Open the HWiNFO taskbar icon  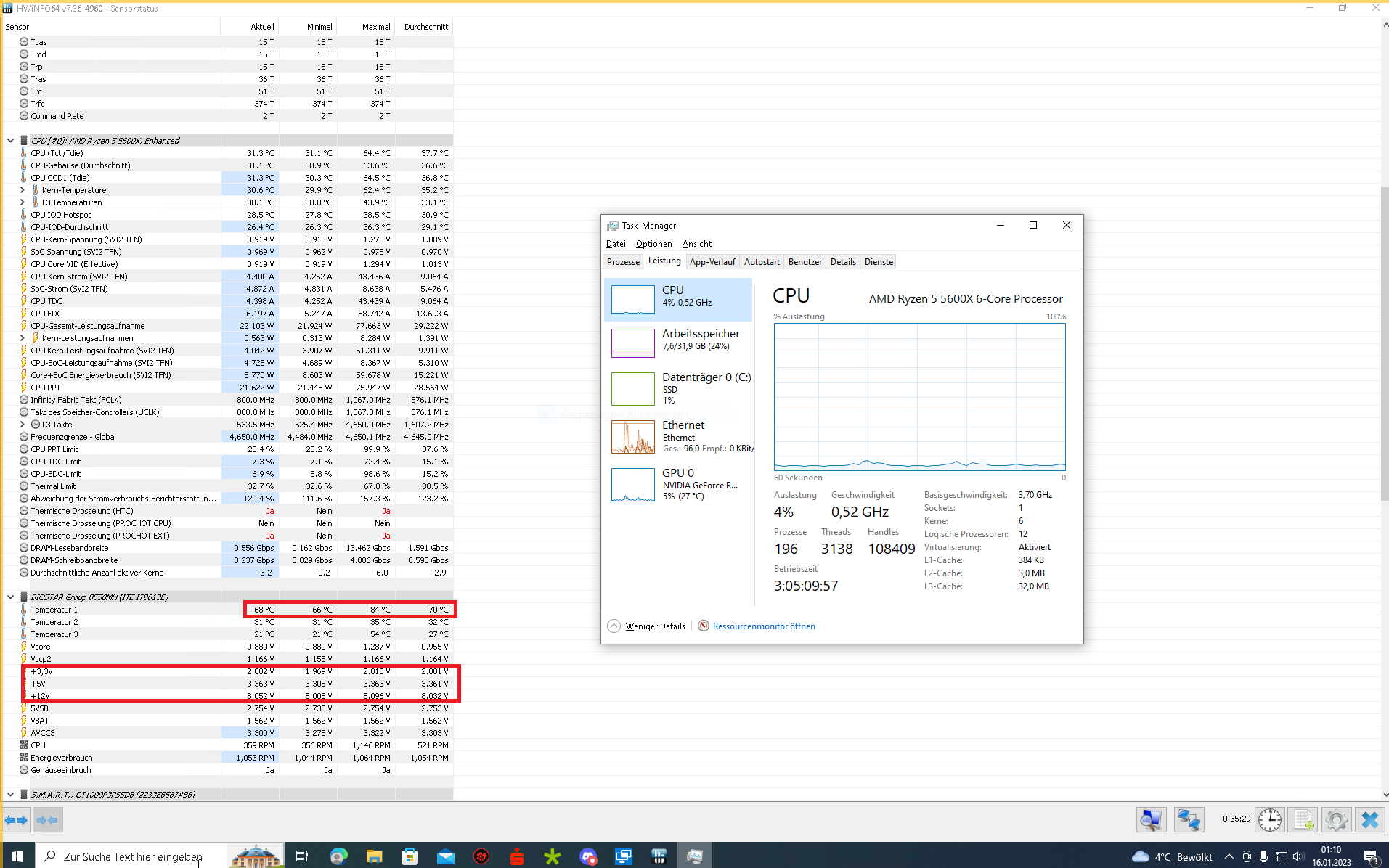click(x=659, y=856)
